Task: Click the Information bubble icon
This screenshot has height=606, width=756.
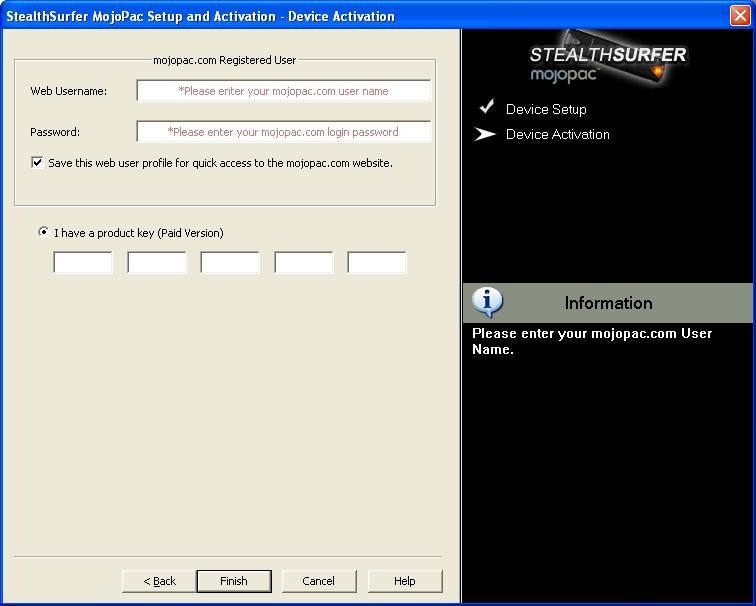Action: [487, 302]
